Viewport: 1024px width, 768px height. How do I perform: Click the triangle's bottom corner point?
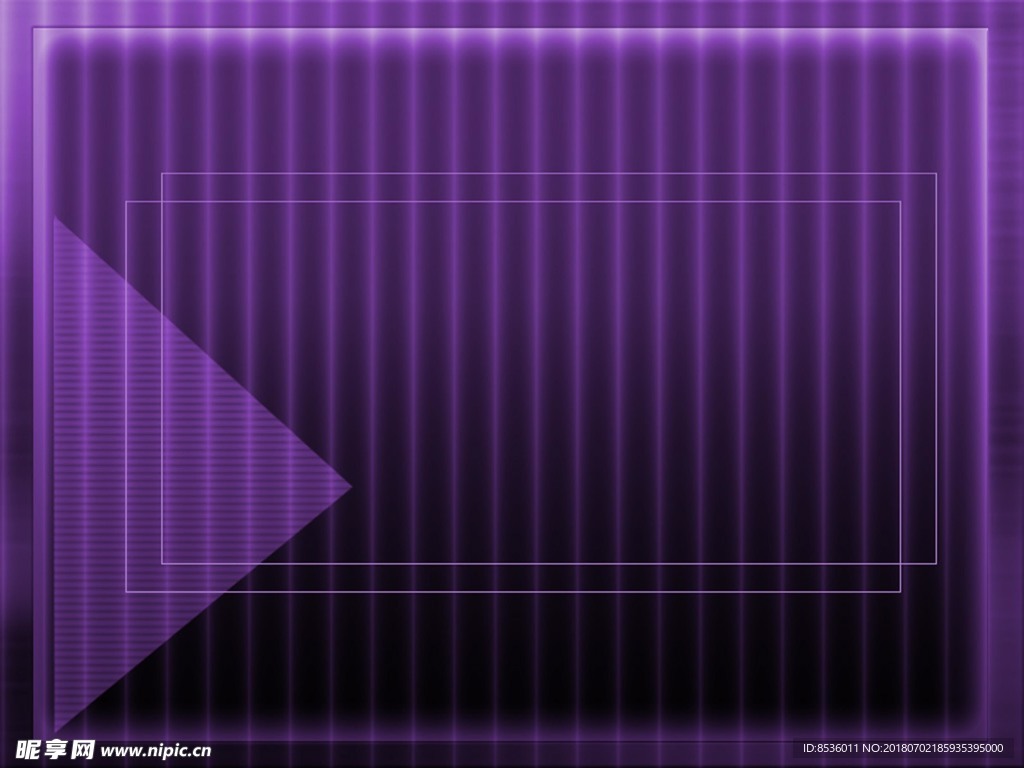55,733
